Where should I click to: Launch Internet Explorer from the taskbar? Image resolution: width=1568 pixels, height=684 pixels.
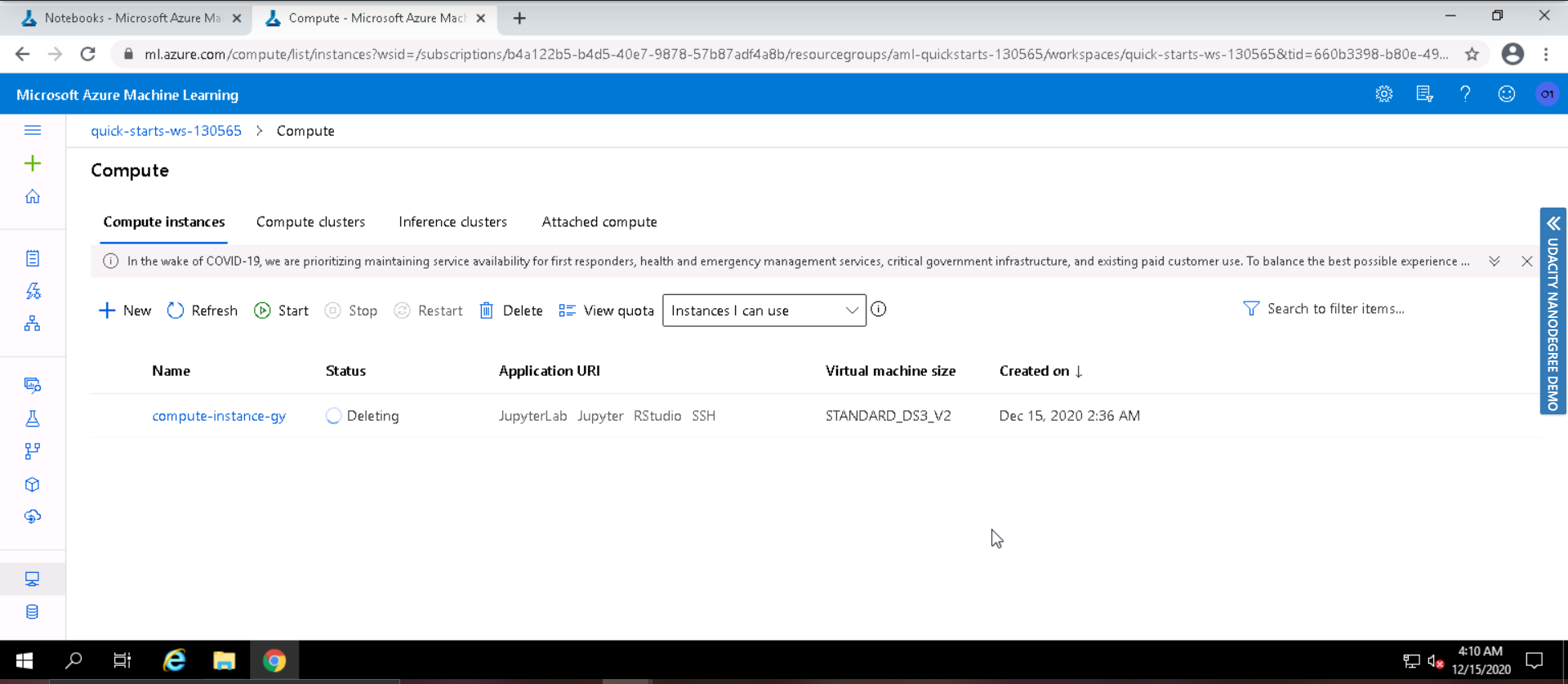tap(174, 660)
